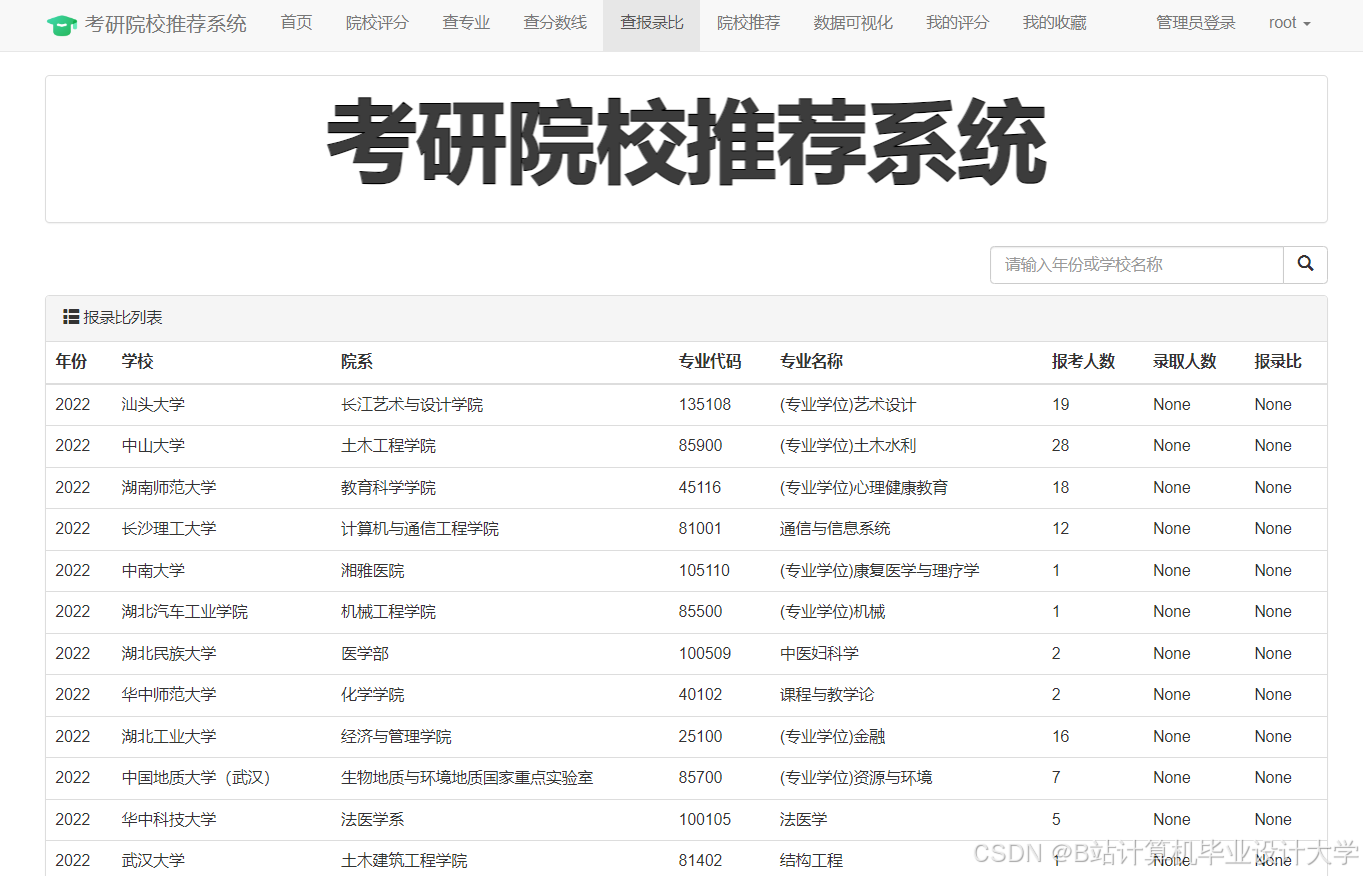The height and width of the screenshot is (876, 1363).
Task: Click major code 105110
Action: pos(704,571)
